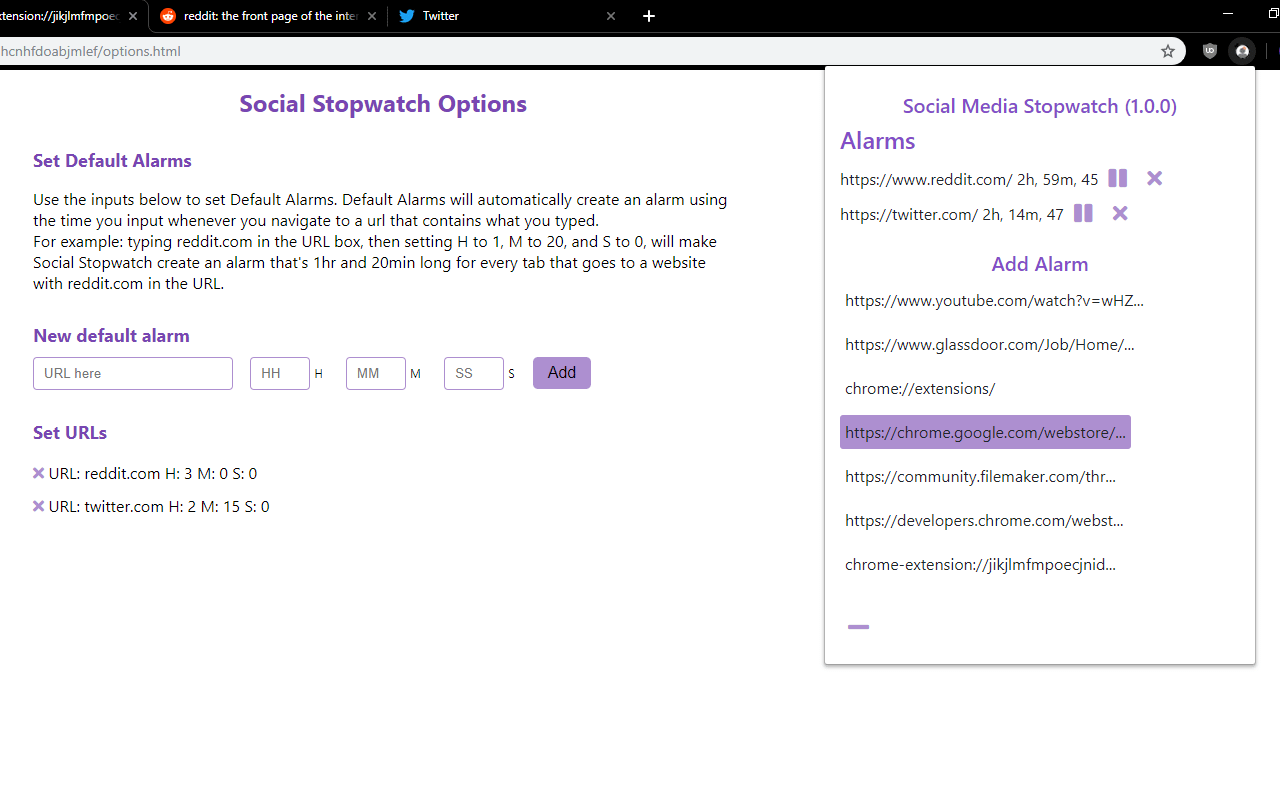This screenshot has height=800, width=1280.
Task: Switch to the Twitter tab
Action: 500,16
